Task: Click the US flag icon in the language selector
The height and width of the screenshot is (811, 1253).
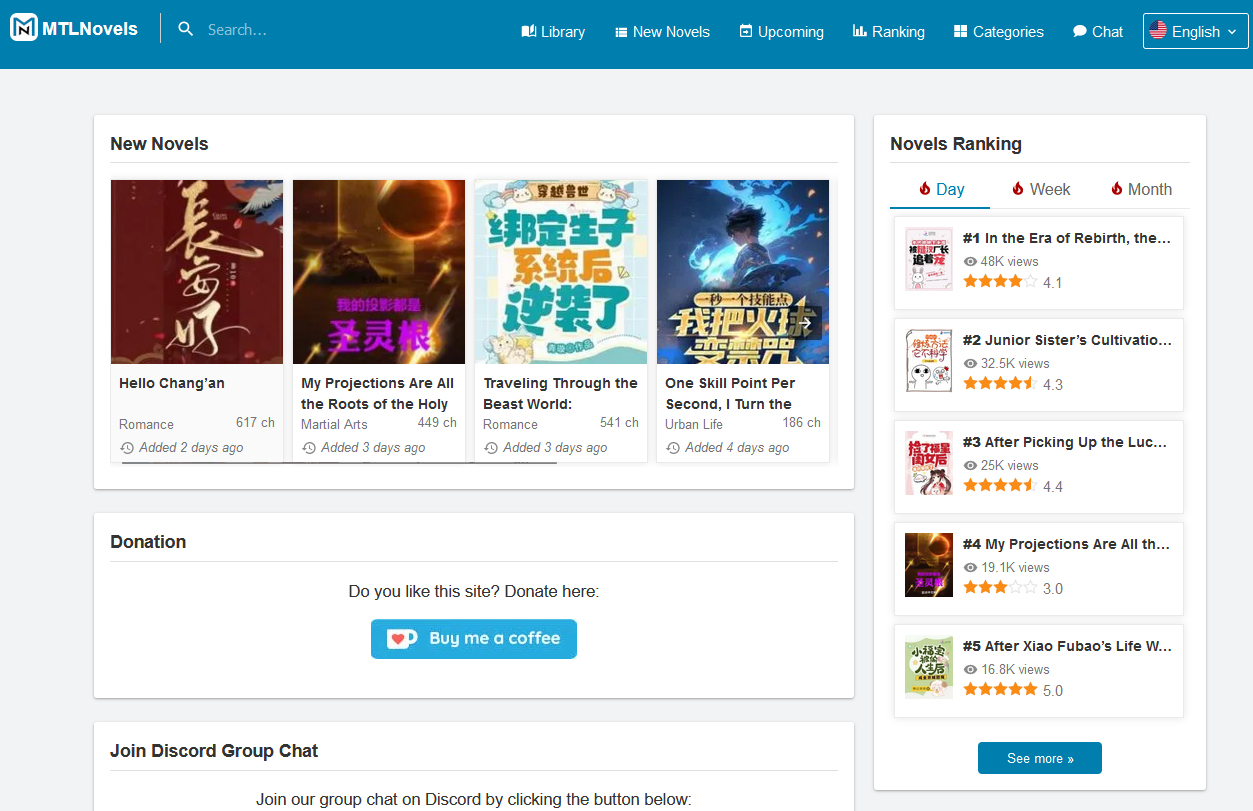Action: [1159, 30]
